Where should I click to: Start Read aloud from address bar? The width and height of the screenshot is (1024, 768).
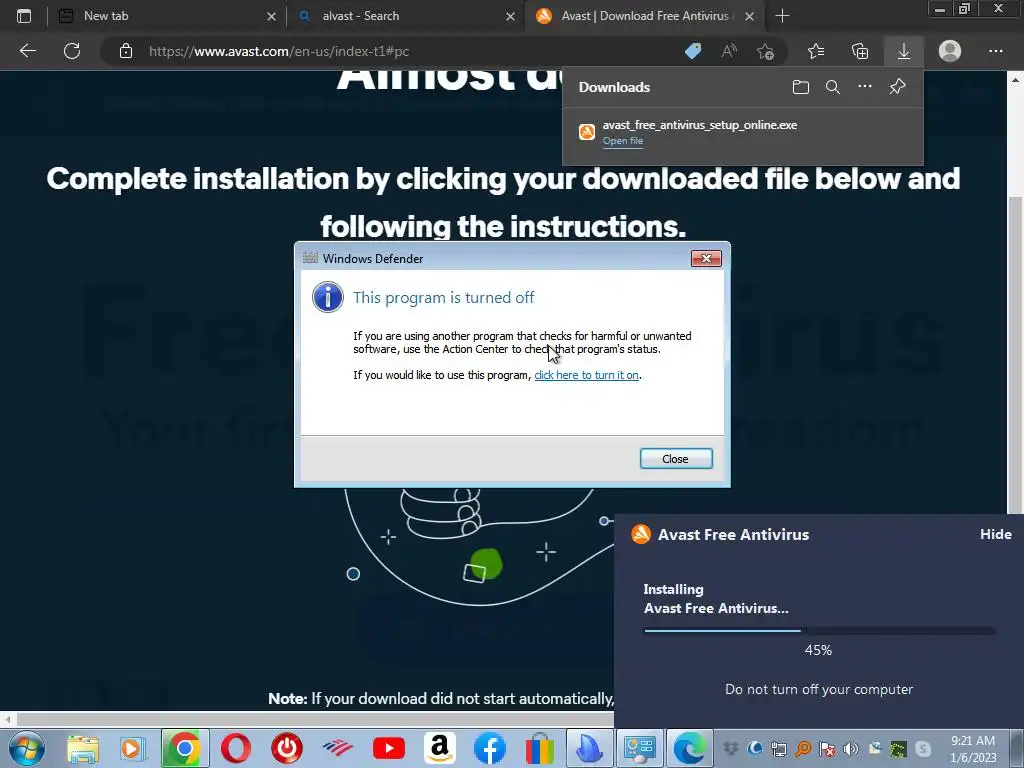729,51
